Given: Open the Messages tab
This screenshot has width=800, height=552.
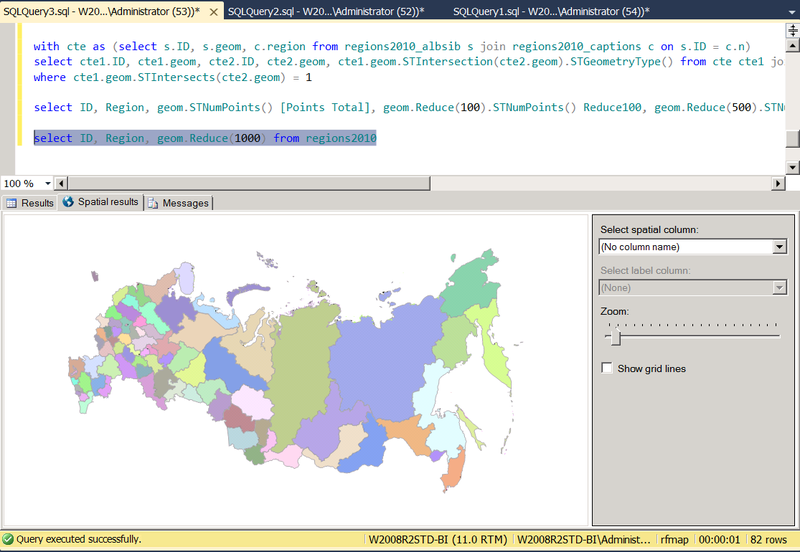Looking at the screenshot, I should tap(179, 203).
